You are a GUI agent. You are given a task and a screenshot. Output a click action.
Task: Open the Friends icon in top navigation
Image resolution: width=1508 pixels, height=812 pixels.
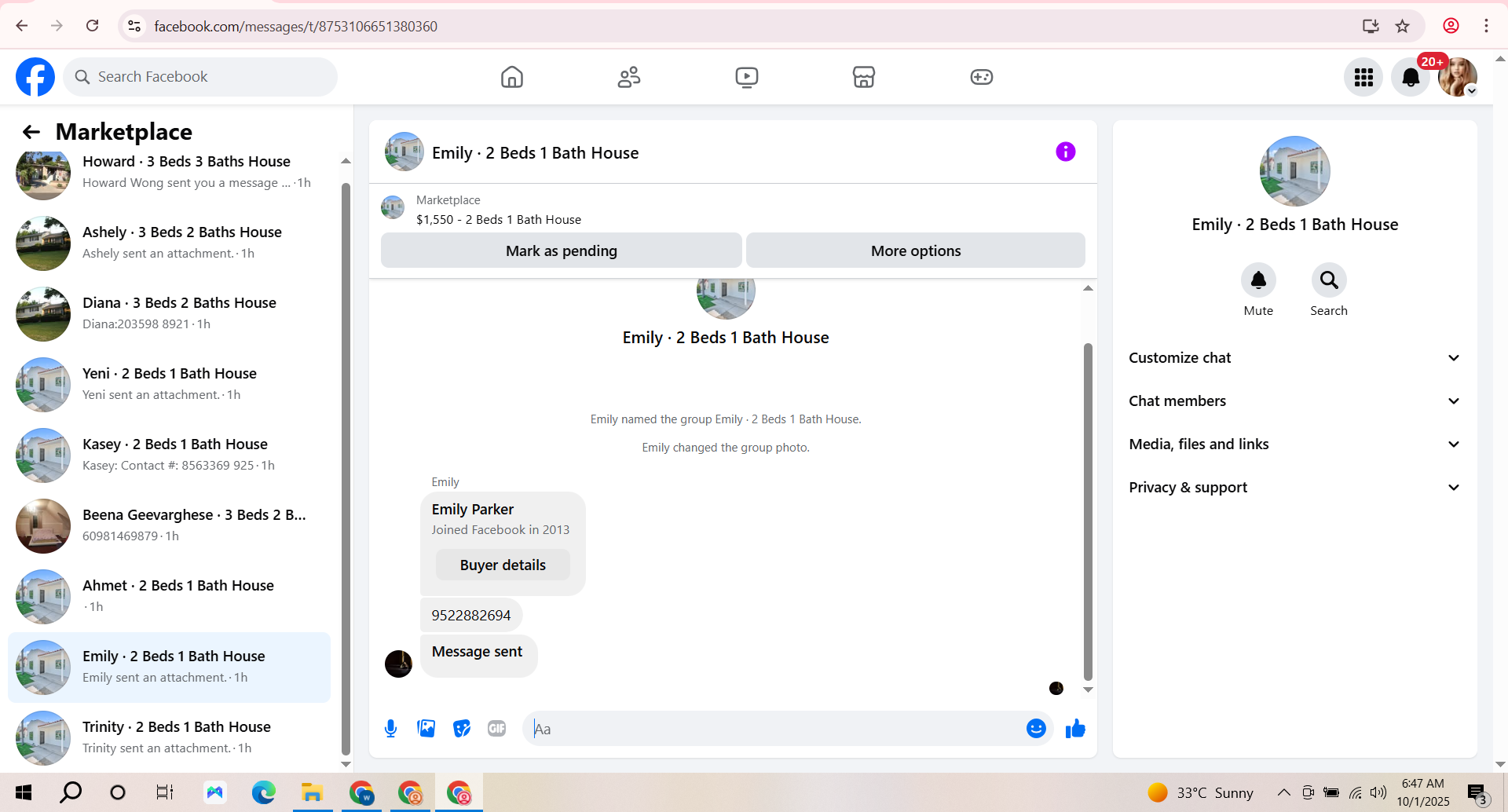coord(629,77)
